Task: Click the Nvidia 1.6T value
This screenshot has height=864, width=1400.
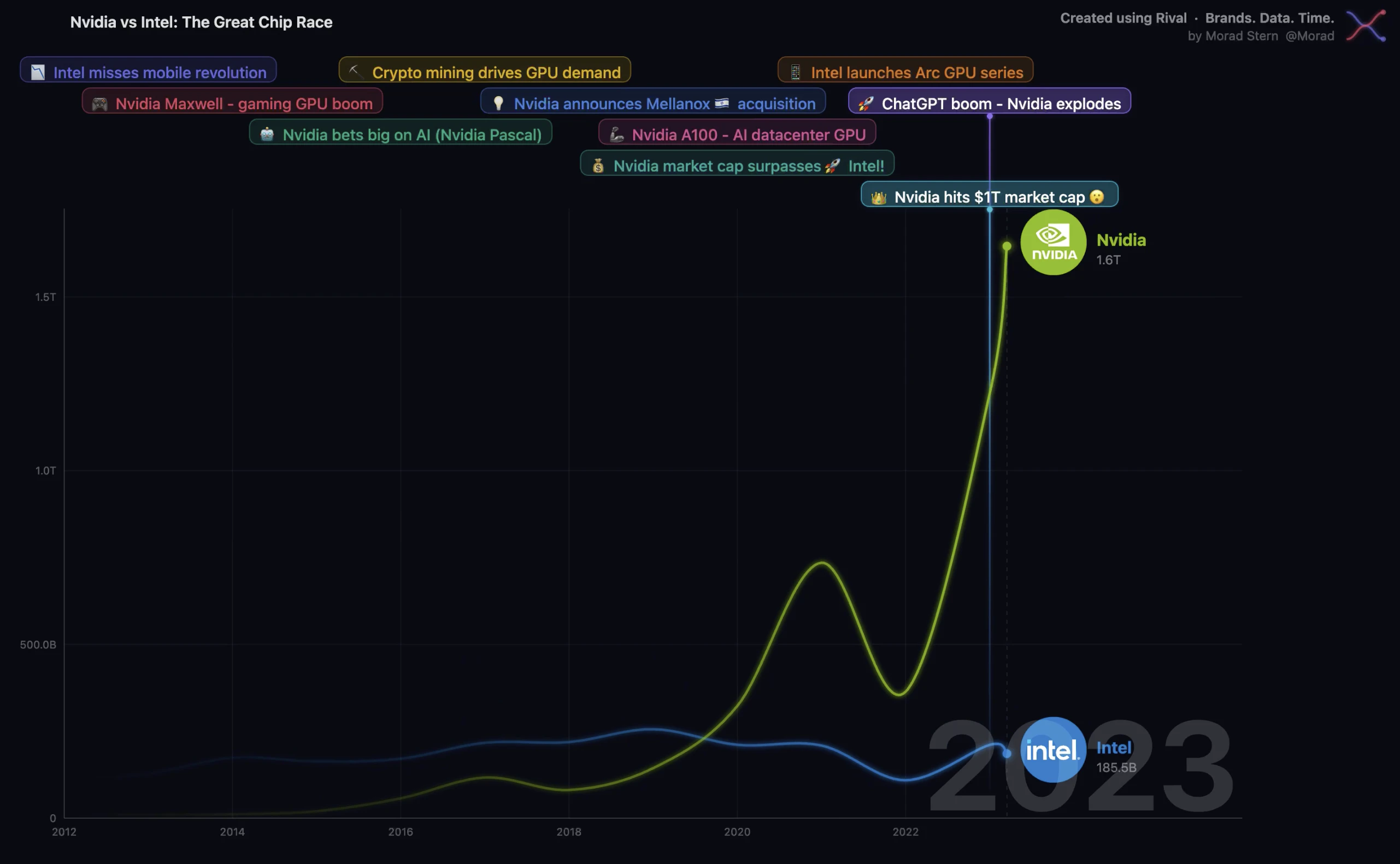Action: point(1108,260)
